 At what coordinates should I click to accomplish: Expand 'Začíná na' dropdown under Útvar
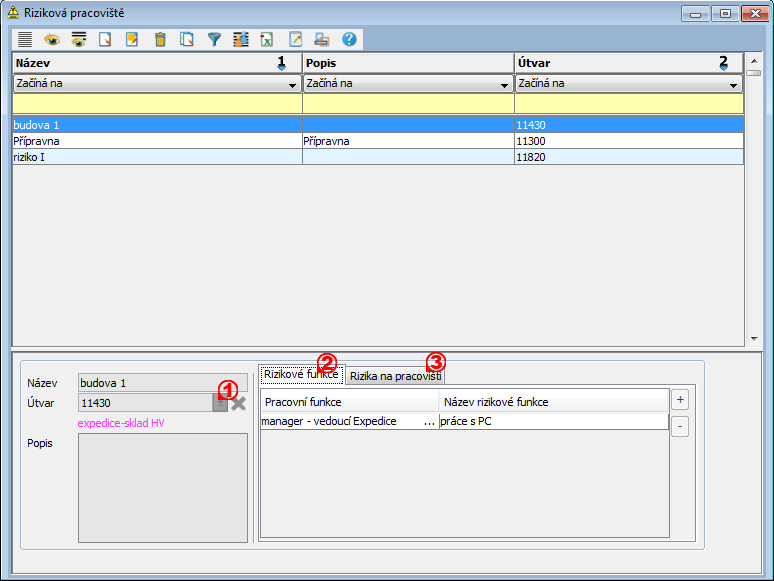point(733,85)
